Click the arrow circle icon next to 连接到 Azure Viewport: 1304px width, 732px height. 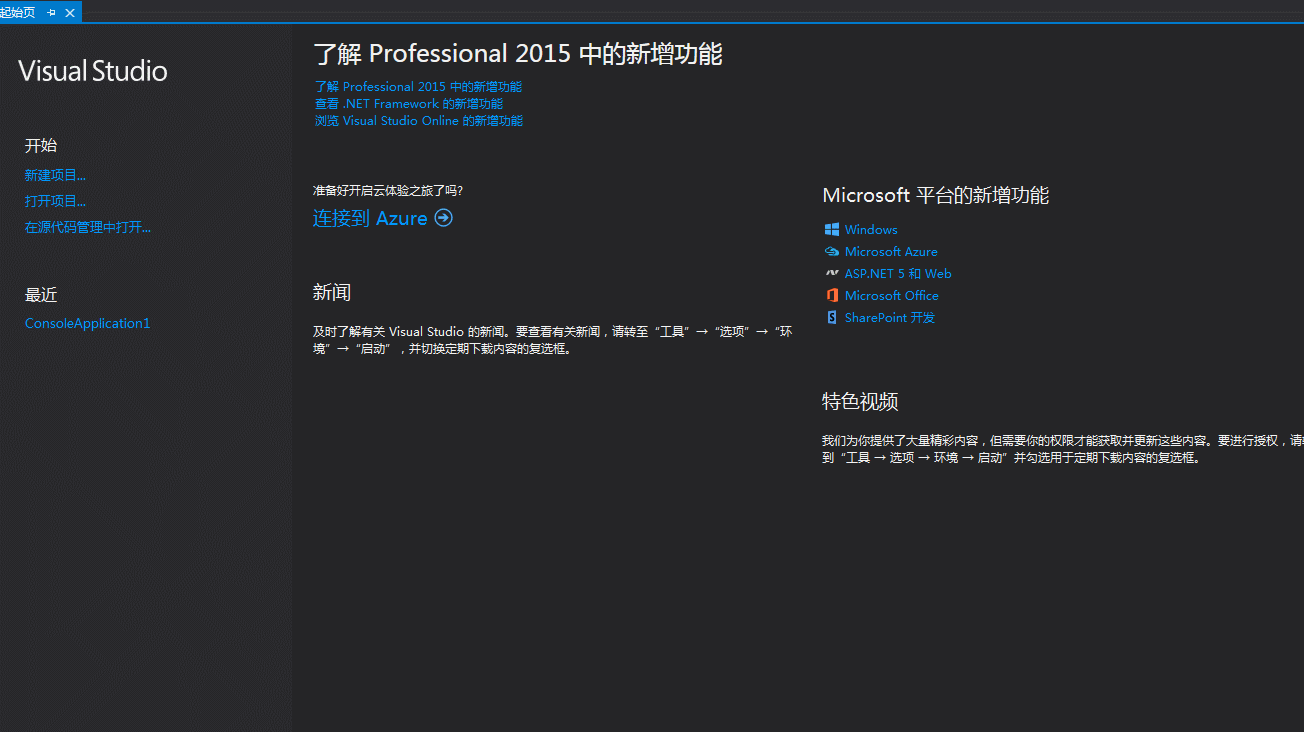point(443,218)
